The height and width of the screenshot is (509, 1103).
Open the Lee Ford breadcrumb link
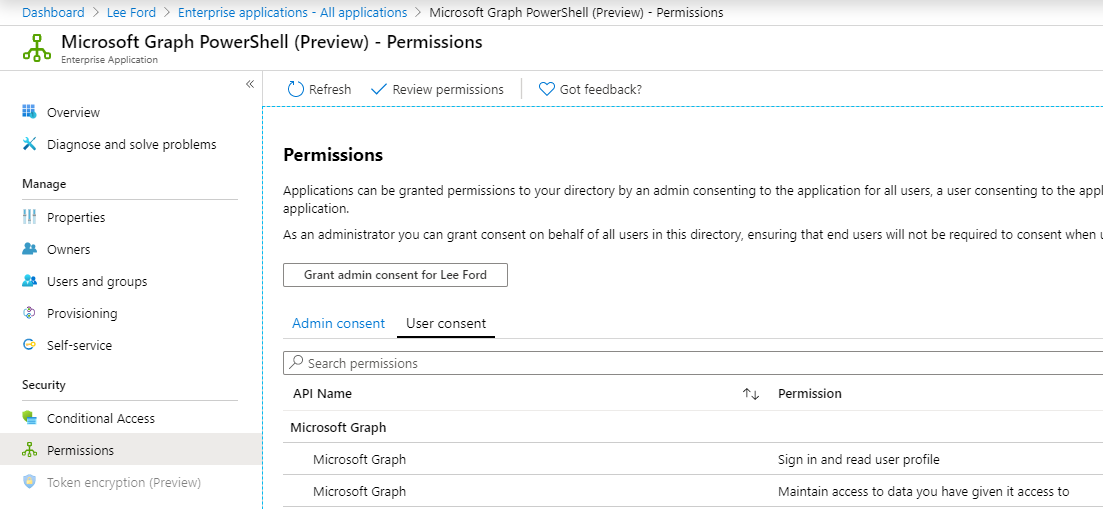coord(132,13)
